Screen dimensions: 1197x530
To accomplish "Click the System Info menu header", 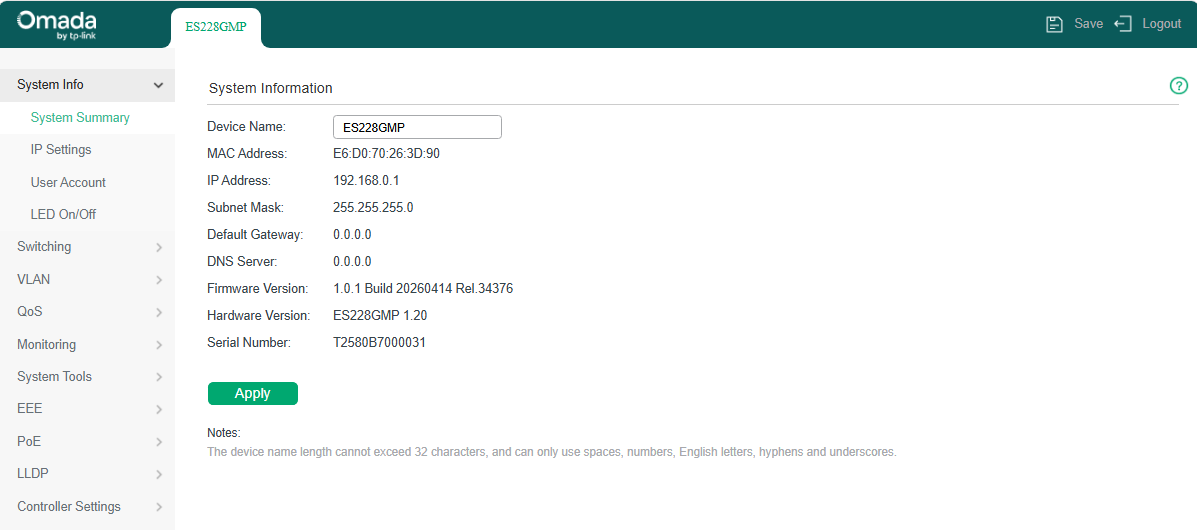I will pyautogui.click(x=87, y=85).
